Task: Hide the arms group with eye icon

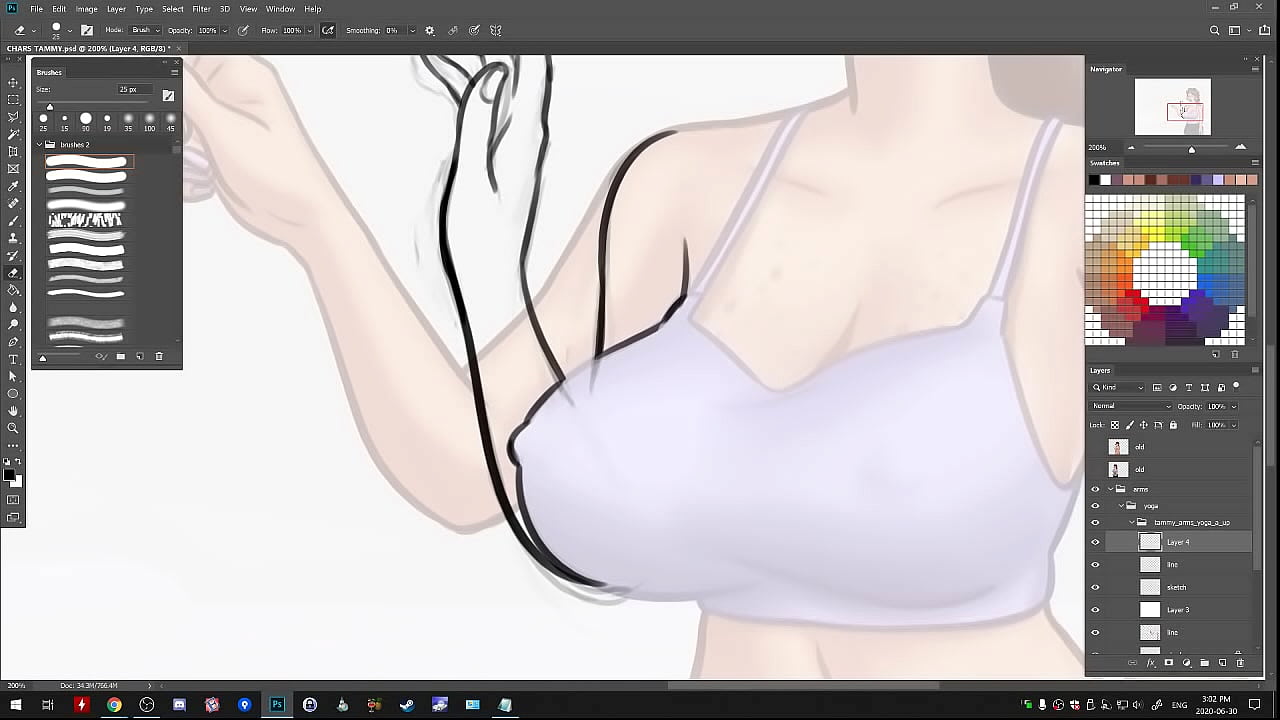Action: 1095,489
